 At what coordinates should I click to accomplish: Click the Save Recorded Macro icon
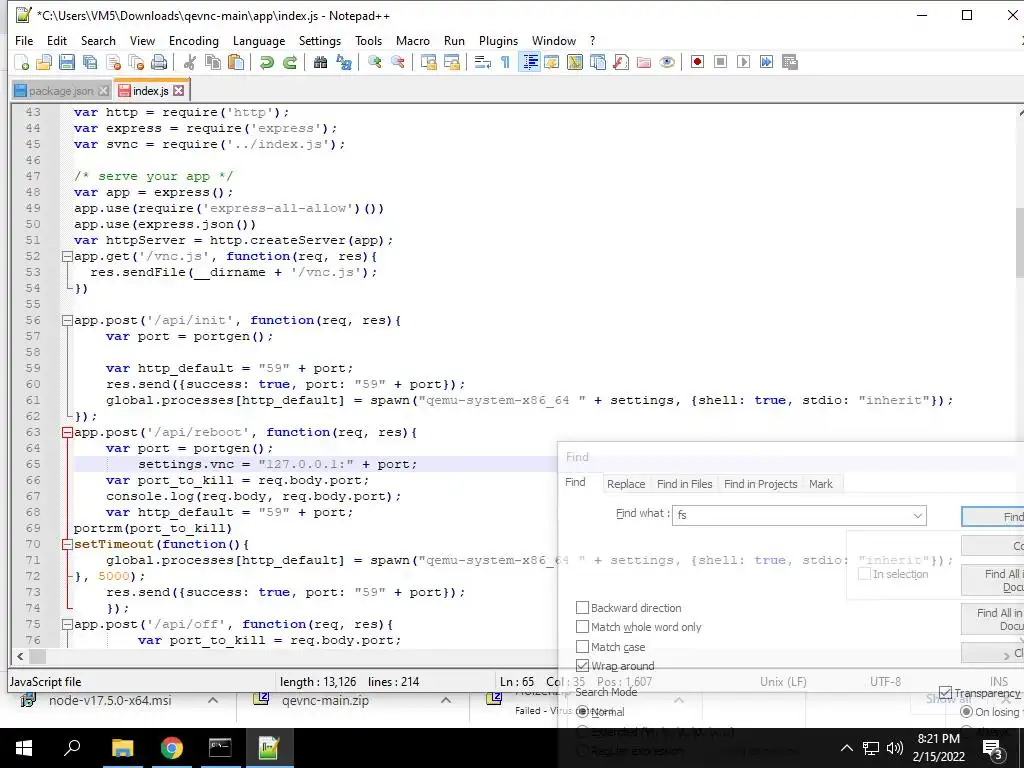click(x=790, y=62)
